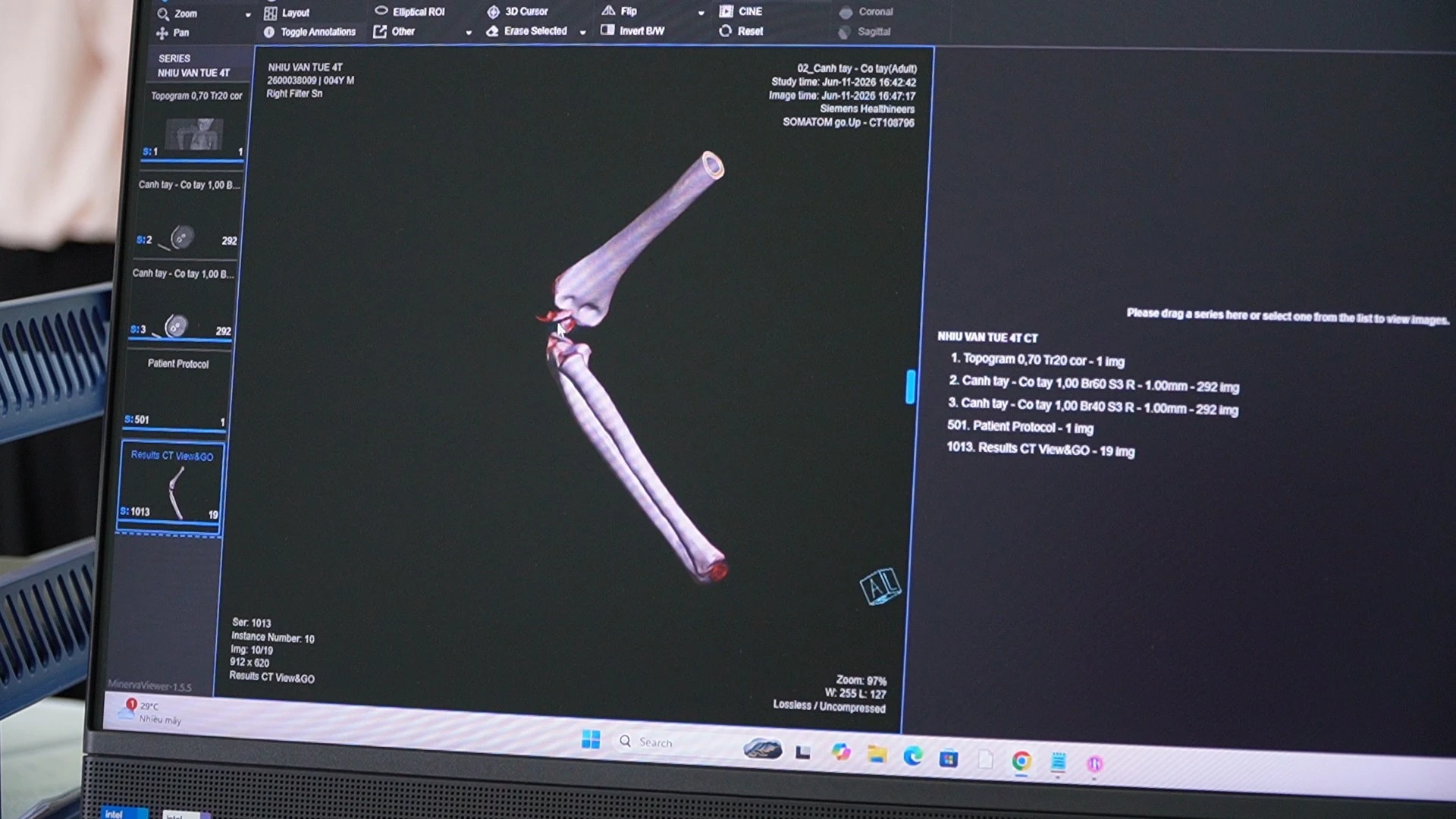Select the Elliptical ROI tool
Image resolution: width=1456 pixels, height=819 pixels.
point(410,11)
